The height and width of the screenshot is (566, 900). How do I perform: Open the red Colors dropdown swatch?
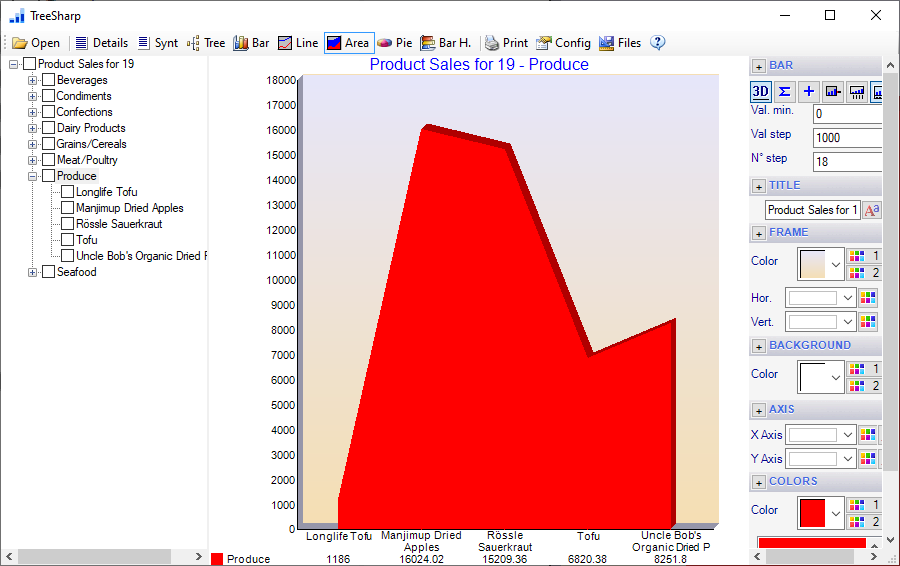click(x=821, y=513)
